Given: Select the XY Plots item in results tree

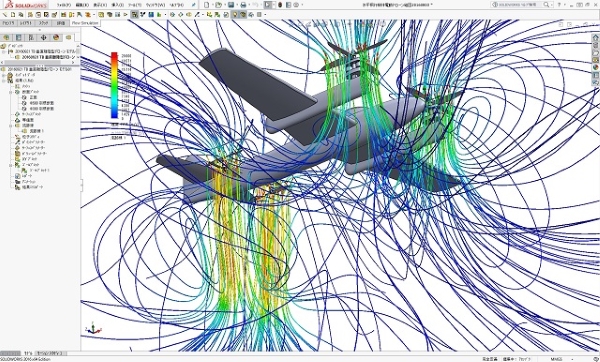Looking at the screenshot, I should click(26, 159).
